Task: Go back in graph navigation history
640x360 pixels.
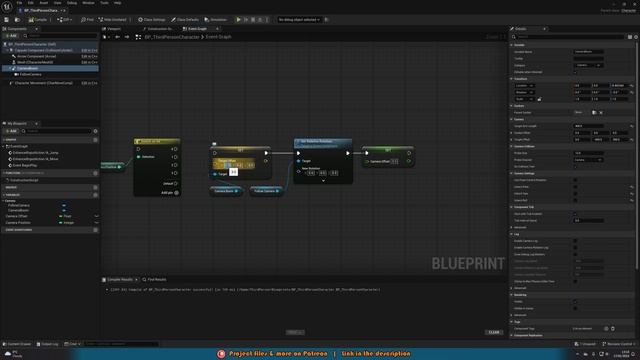Action: click(118, 37)
